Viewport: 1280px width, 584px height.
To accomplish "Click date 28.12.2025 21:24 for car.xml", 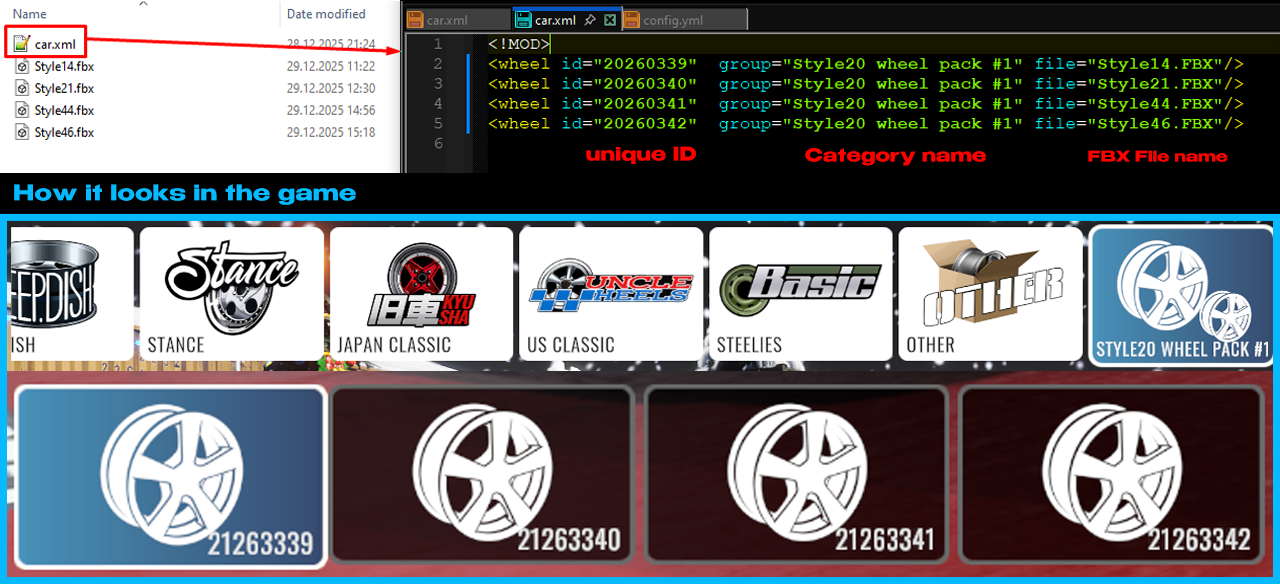I will (x=331, y=44).
